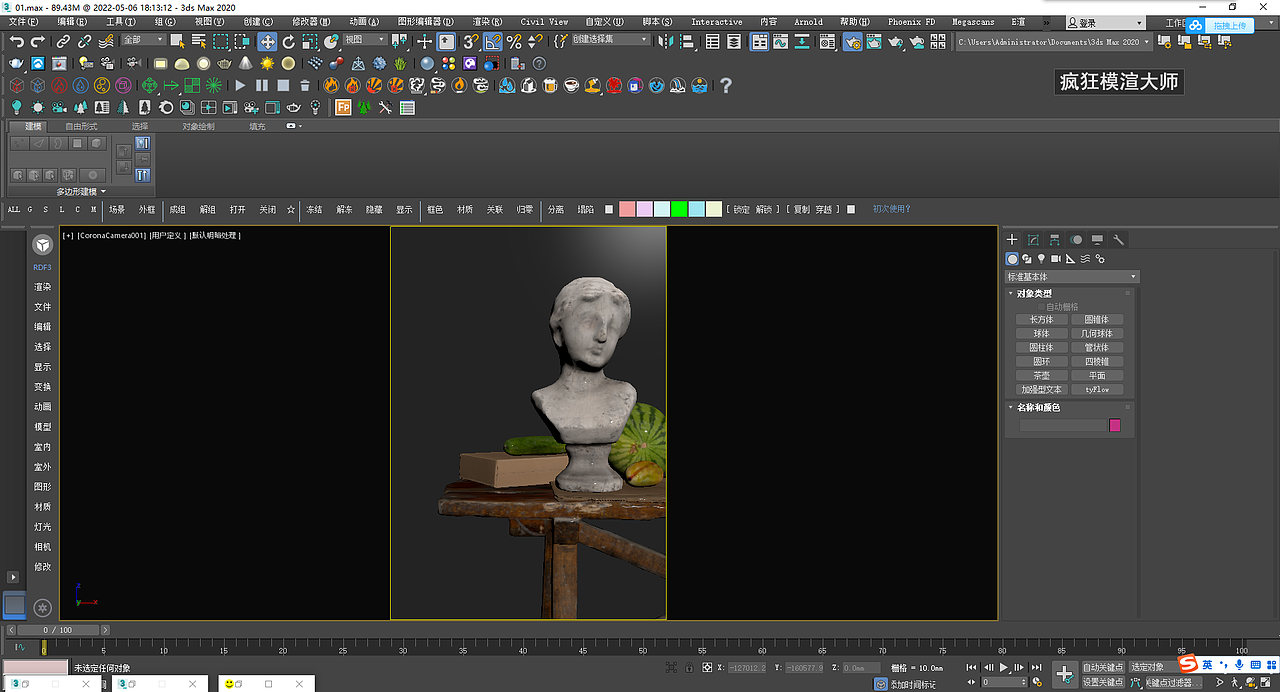Toggle the 自动栅格 autogrid checkbox
The width and height of the screenshot is (1280, 692).
point(1040,307)
